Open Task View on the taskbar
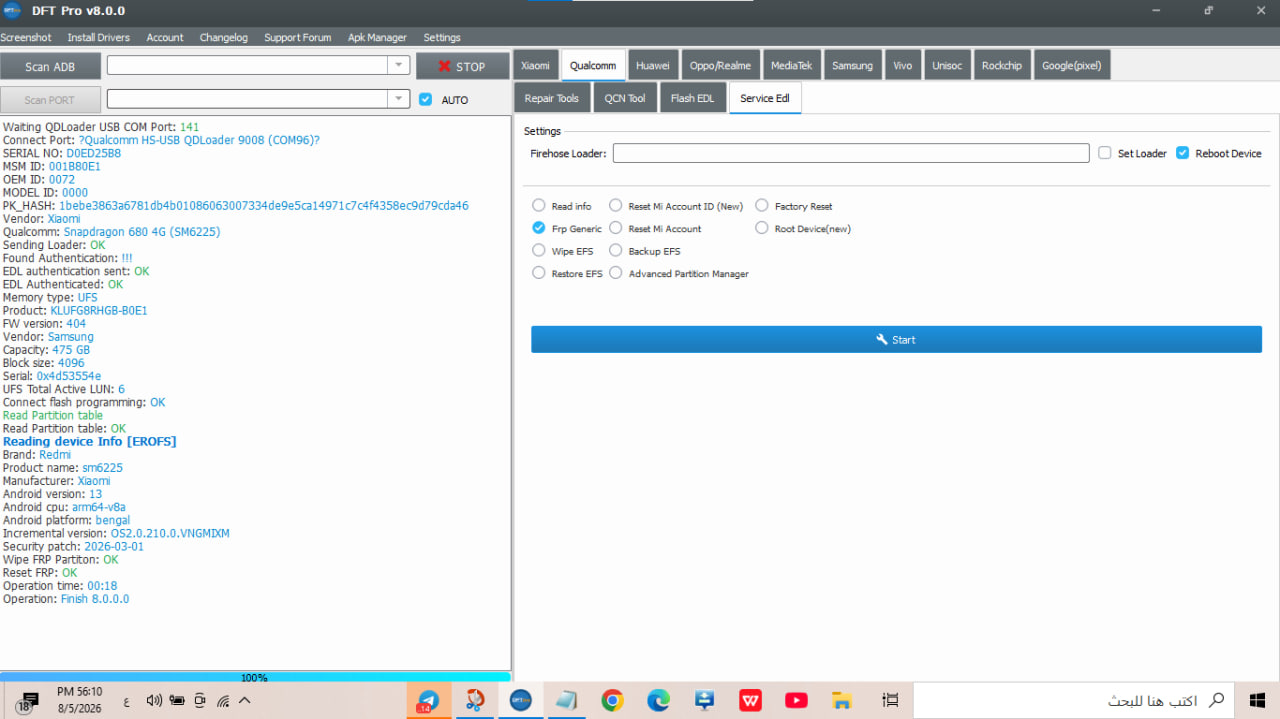 click(x=890, y=701)
